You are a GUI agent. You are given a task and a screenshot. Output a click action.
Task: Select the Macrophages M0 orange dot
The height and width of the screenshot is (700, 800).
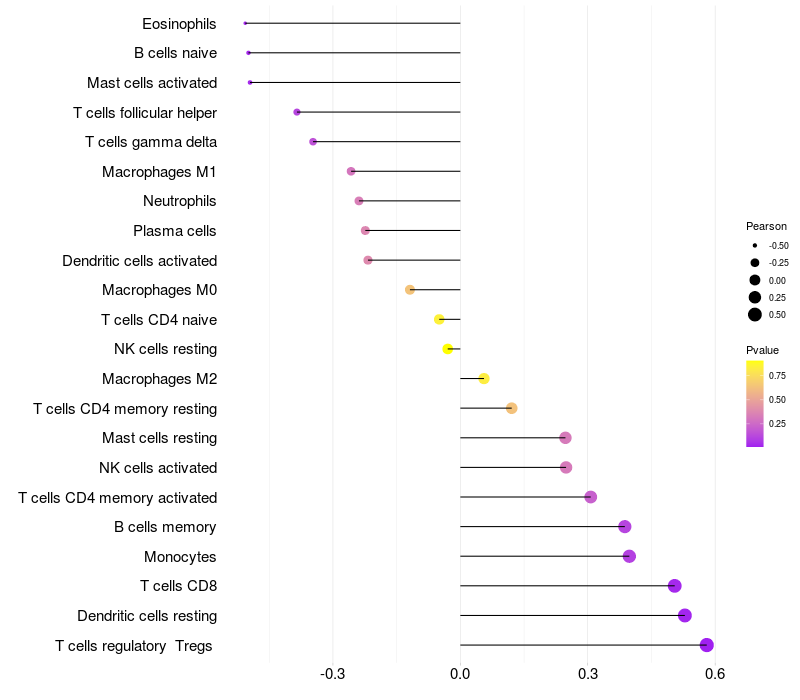410,290
